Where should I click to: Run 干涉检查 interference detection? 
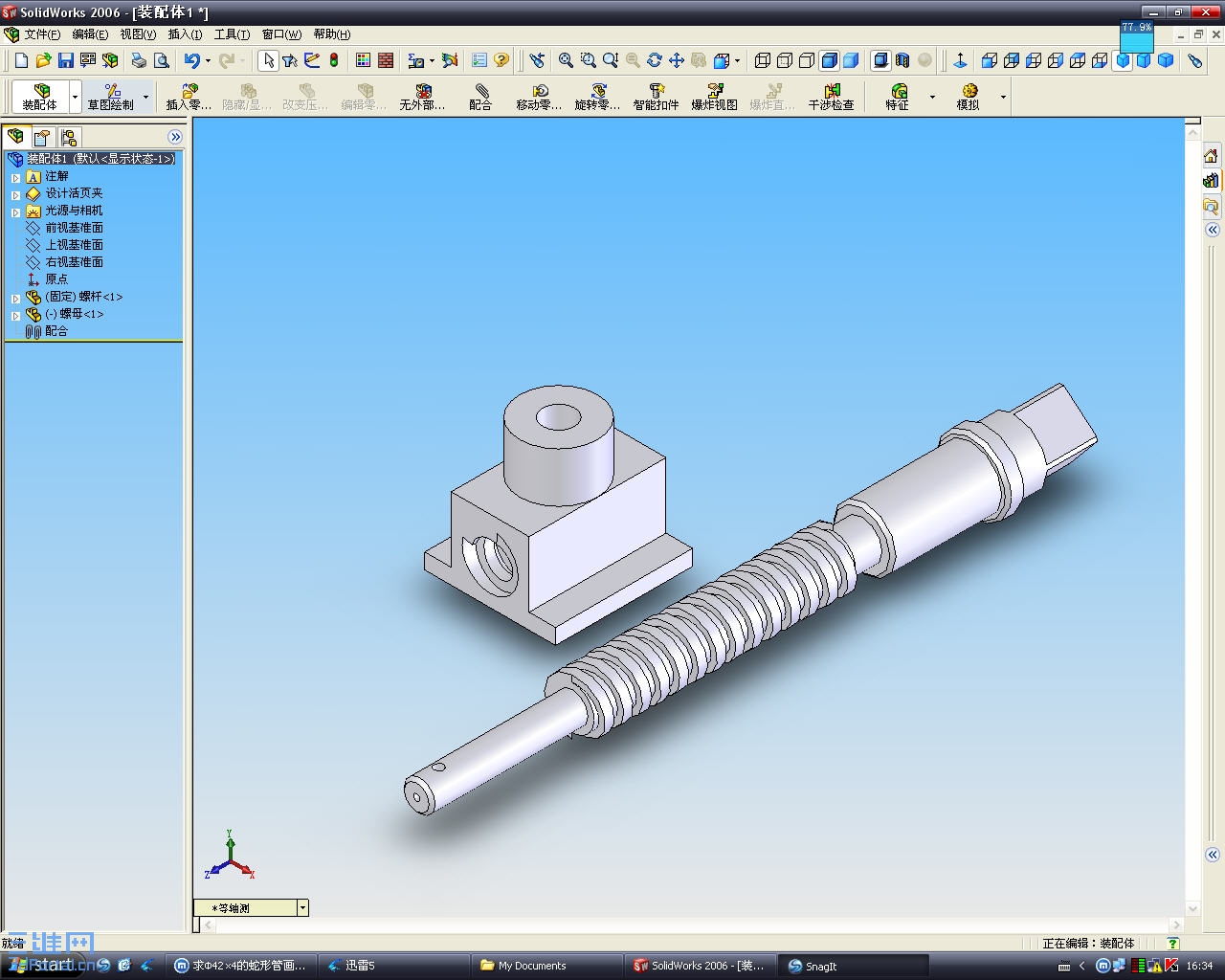[831, 97]
